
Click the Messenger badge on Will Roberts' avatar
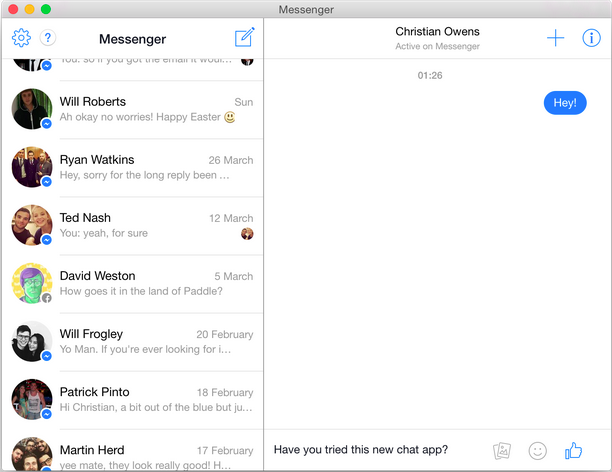coord(47,124)
